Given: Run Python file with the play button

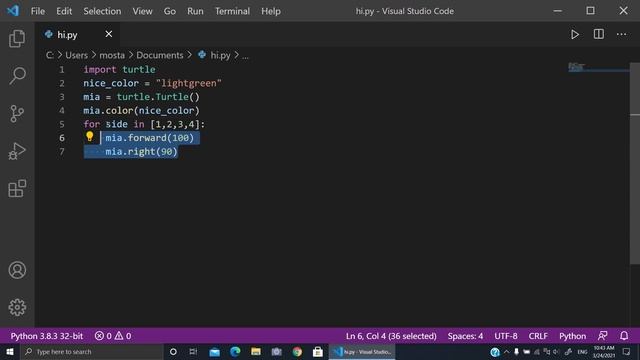Looking at the screenshot, I should coord(575,34).
